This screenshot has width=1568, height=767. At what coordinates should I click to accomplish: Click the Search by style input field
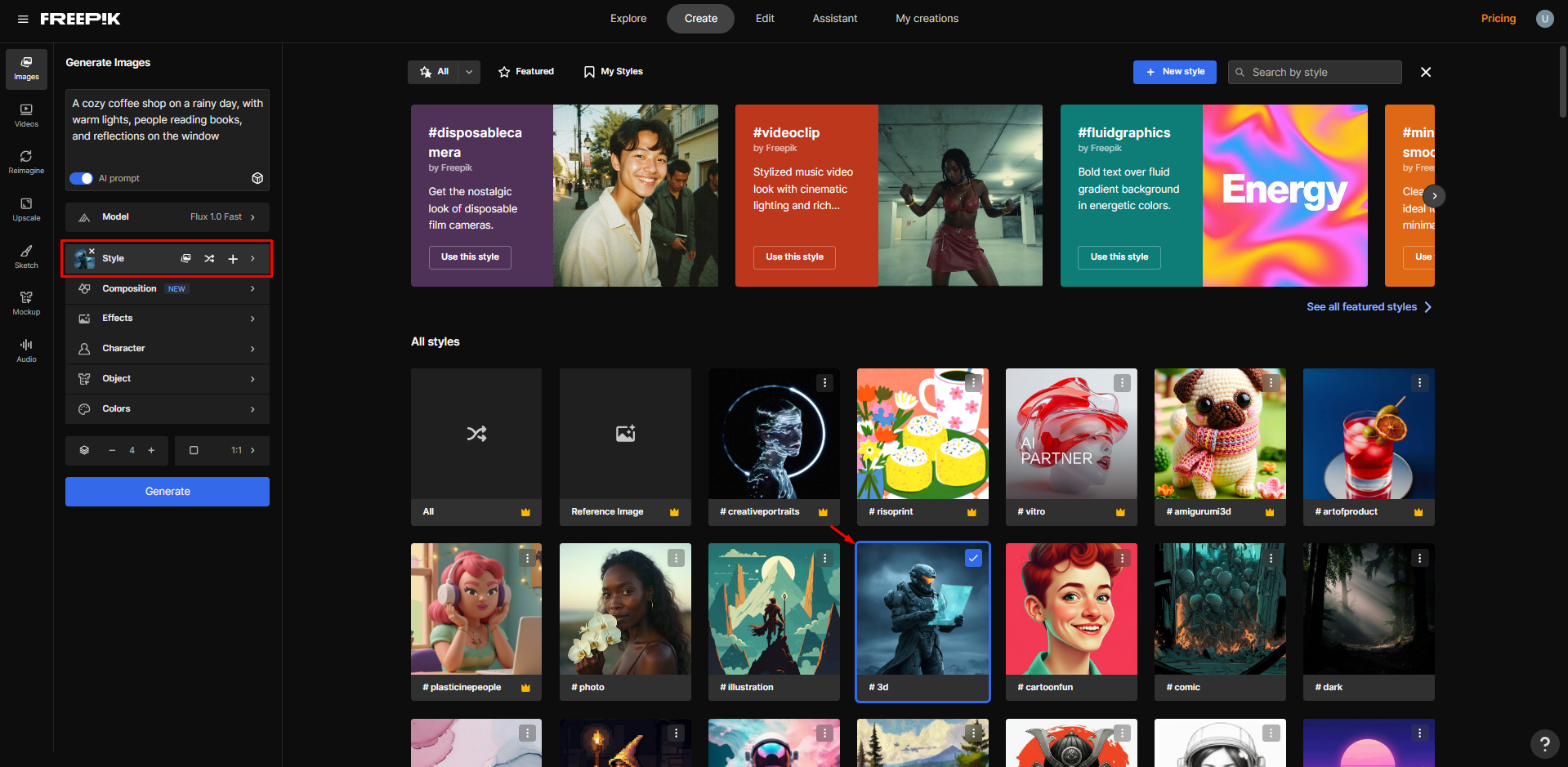tap(1314, 72)
